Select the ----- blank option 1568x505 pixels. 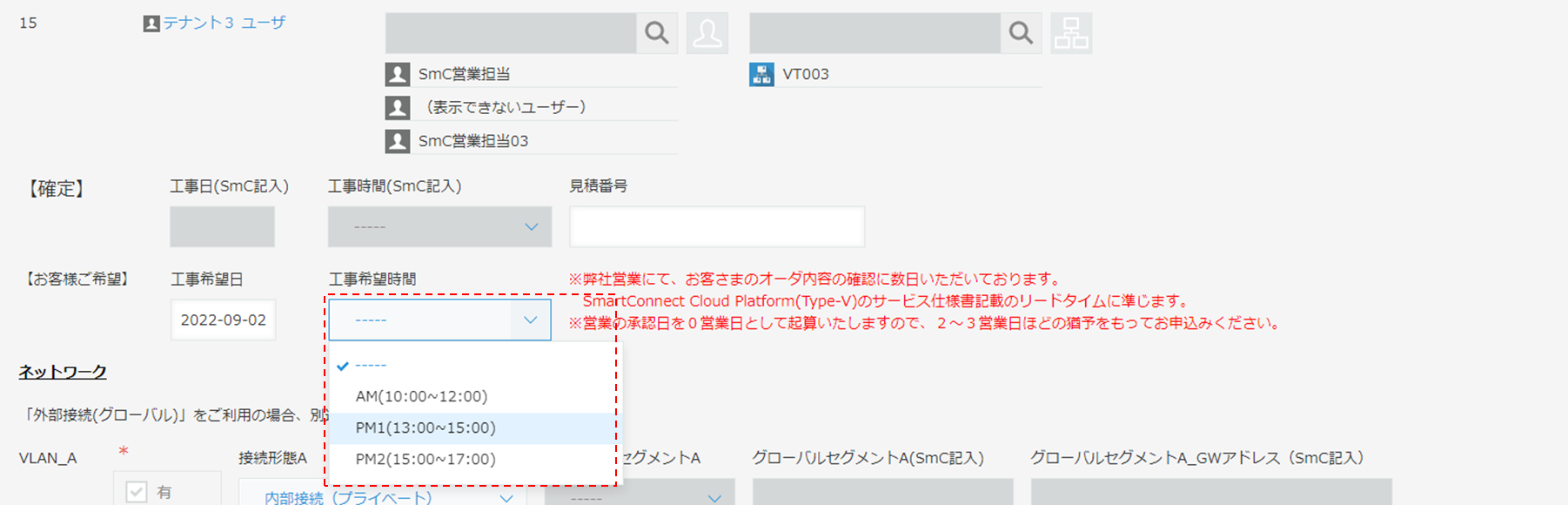pos(472,366)
